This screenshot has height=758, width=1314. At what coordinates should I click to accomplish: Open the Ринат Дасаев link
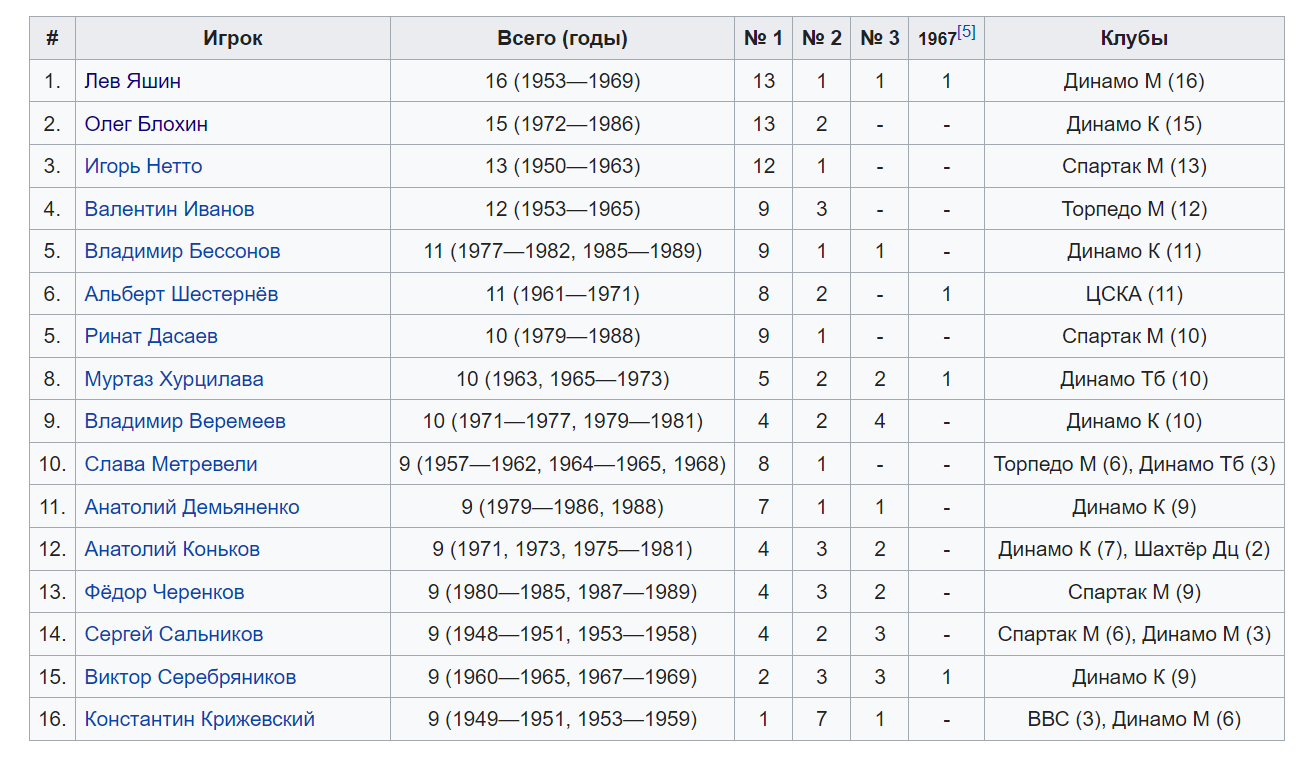tap(151, 336)
